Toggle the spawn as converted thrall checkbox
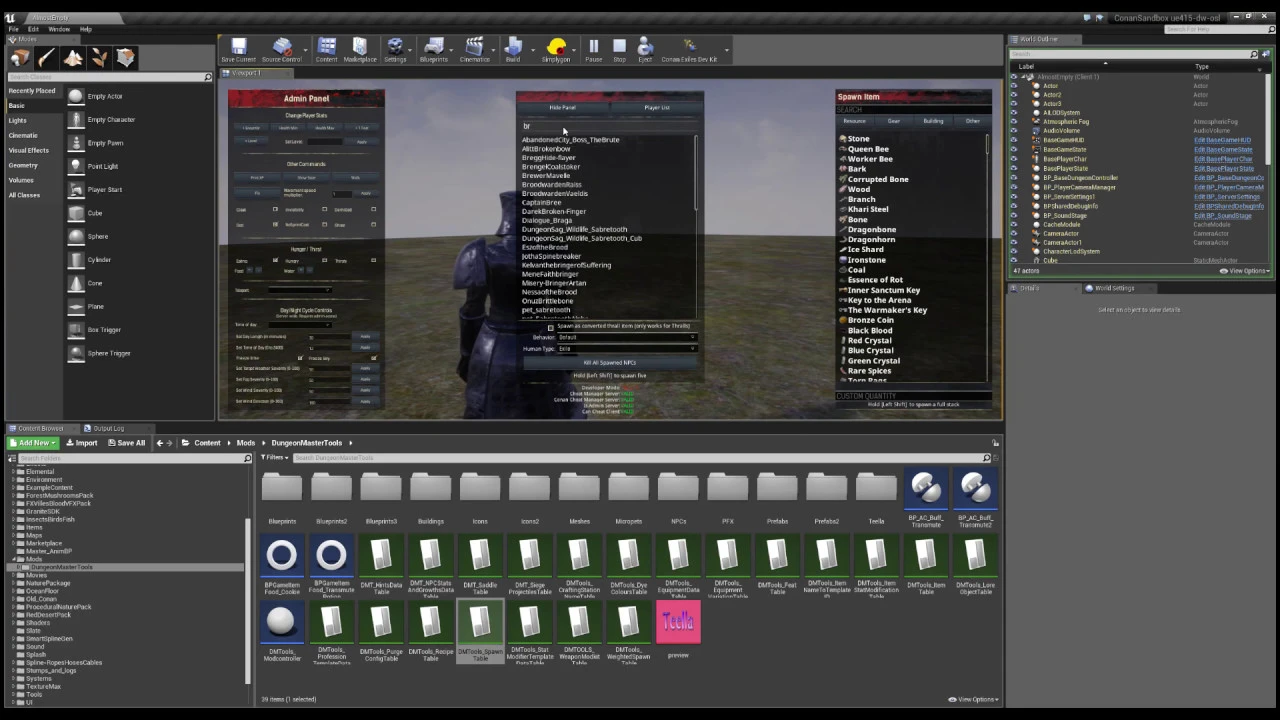Screen dimensions: 1280x720 click(x=550, y=327)
